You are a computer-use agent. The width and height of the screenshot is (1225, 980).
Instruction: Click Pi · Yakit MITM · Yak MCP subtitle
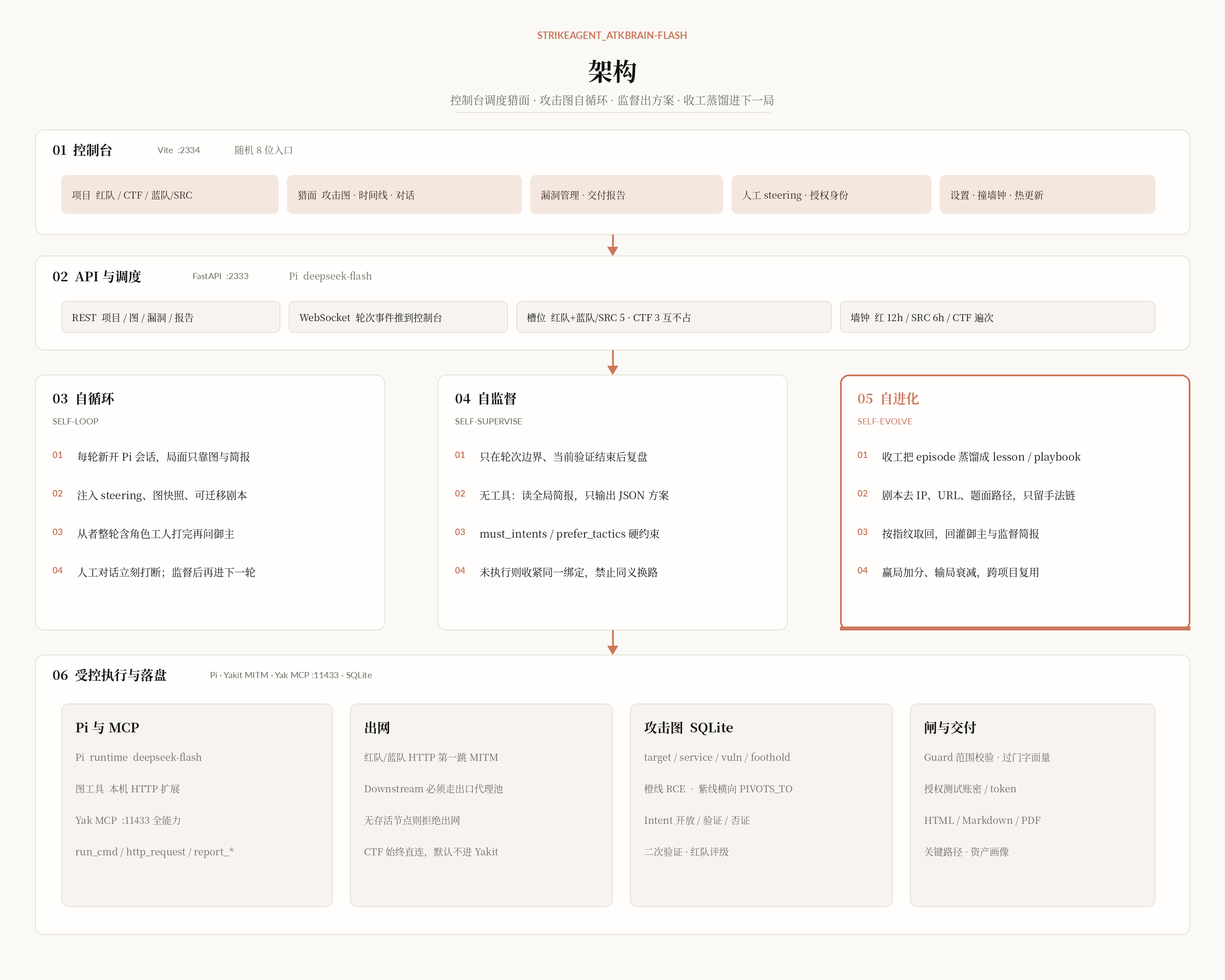[x=291, y=675]
